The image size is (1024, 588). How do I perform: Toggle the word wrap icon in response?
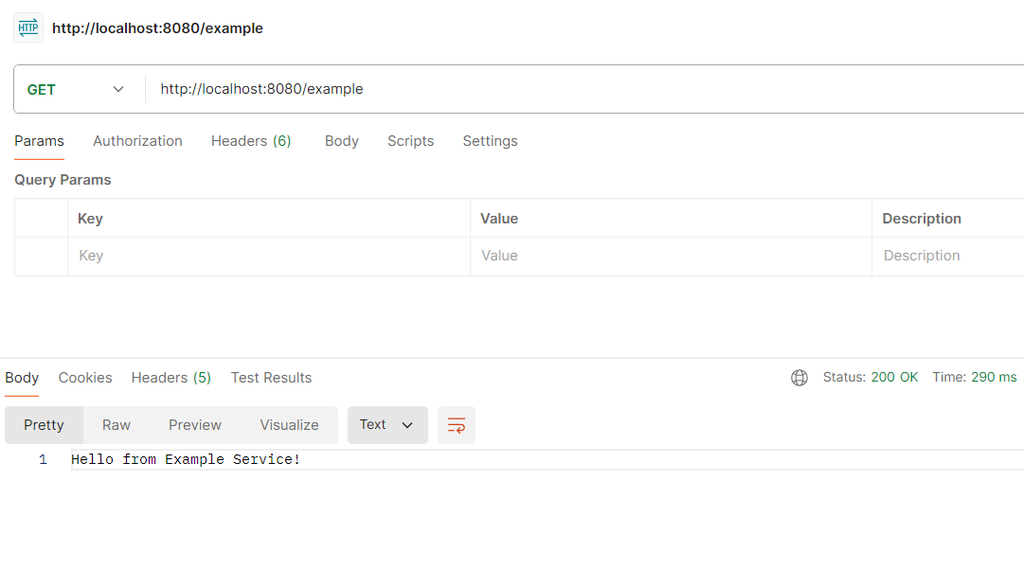[x=456, y=425]
